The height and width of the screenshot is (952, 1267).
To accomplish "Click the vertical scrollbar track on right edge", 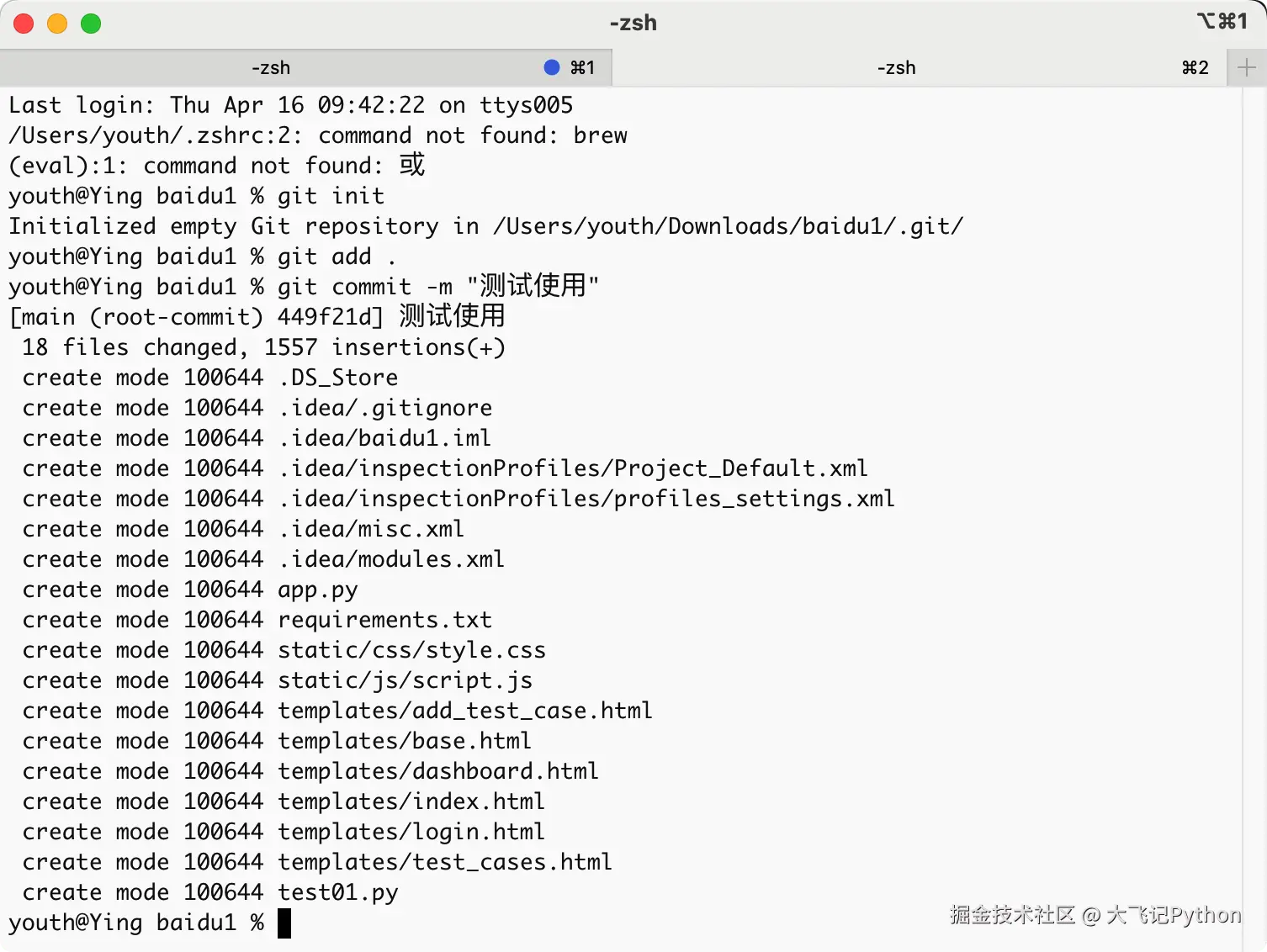I will [x=1254, y=505].
